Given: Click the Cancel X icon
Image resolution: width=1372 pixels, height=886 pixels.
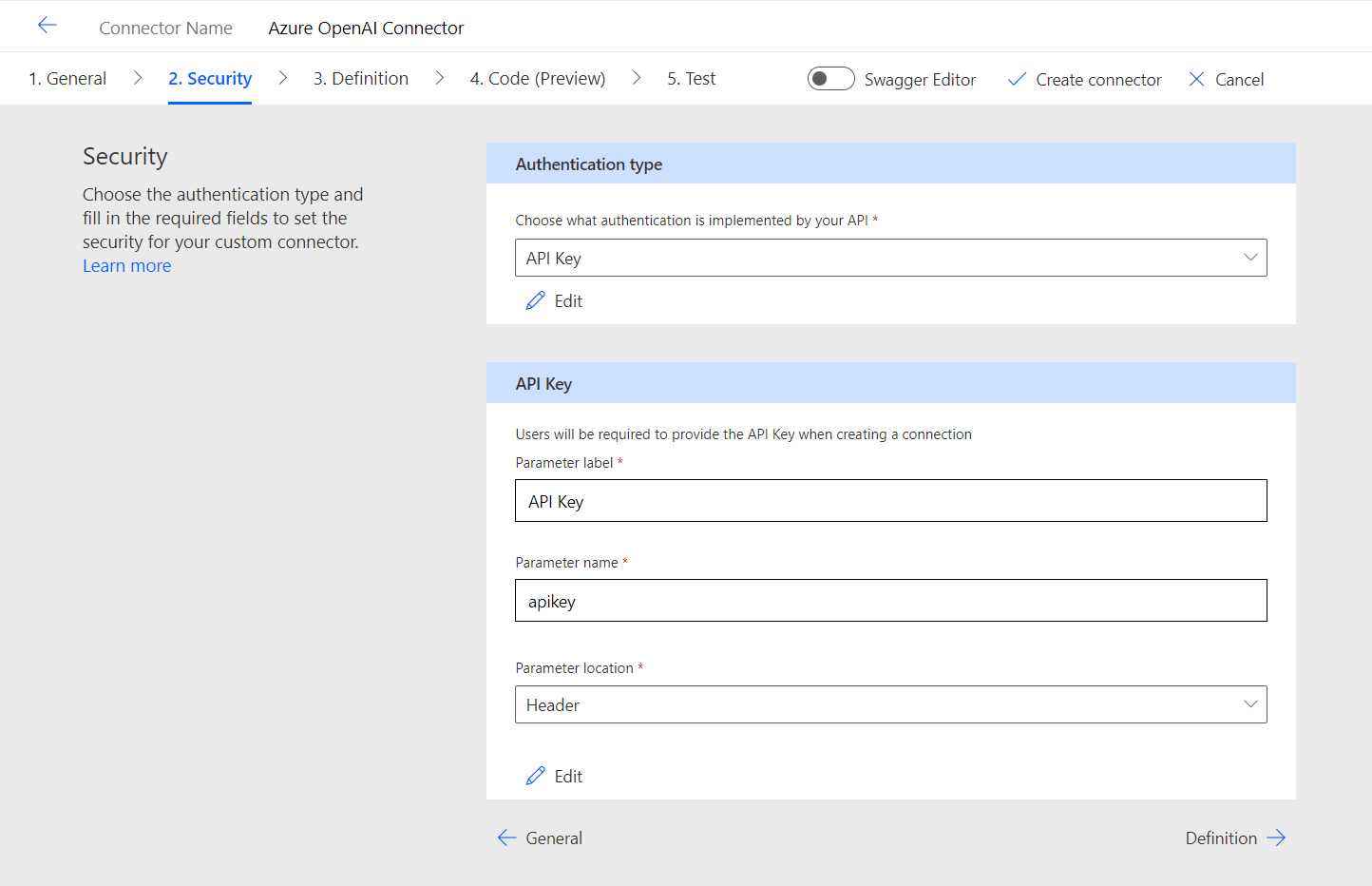Looking at the screenshot, I should point(1196,80).
